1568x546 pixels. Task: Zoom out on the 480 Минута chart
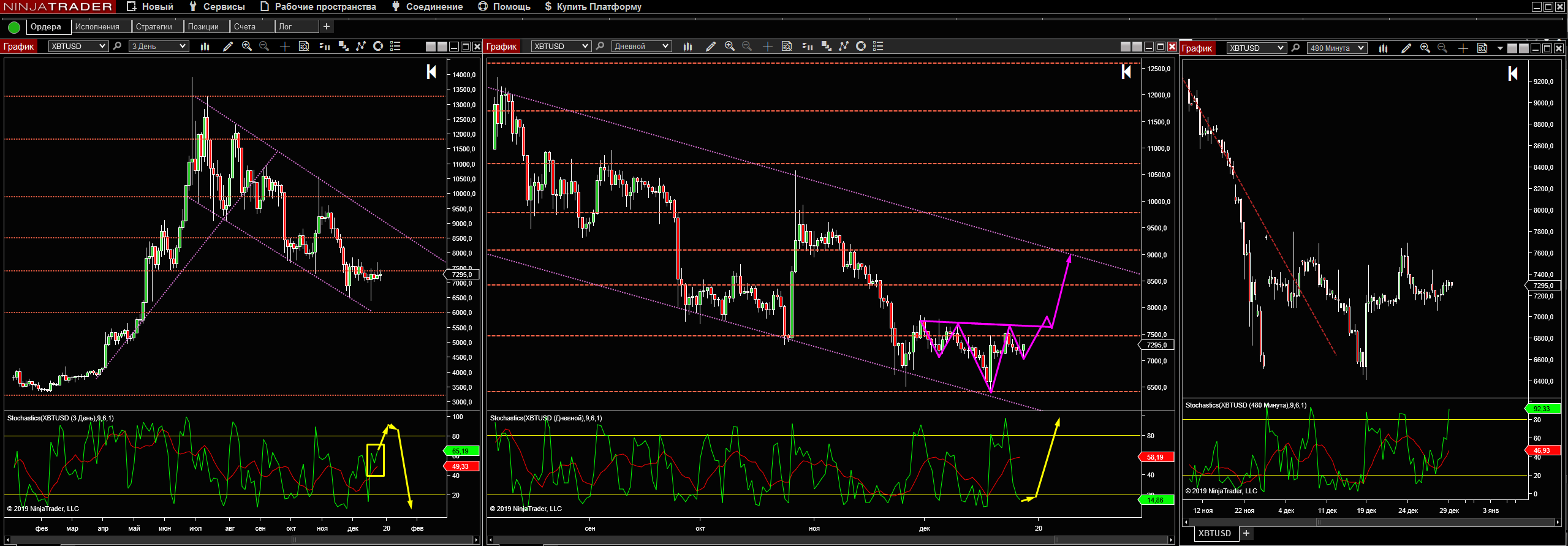coord(1442,48)
